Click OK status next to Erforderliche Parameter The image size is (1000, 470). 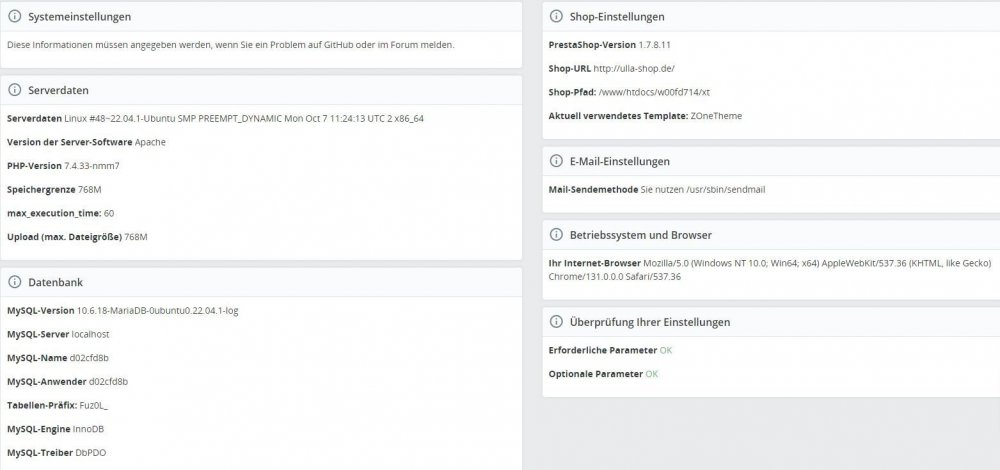pyautogui.click(x=666, y=350)
